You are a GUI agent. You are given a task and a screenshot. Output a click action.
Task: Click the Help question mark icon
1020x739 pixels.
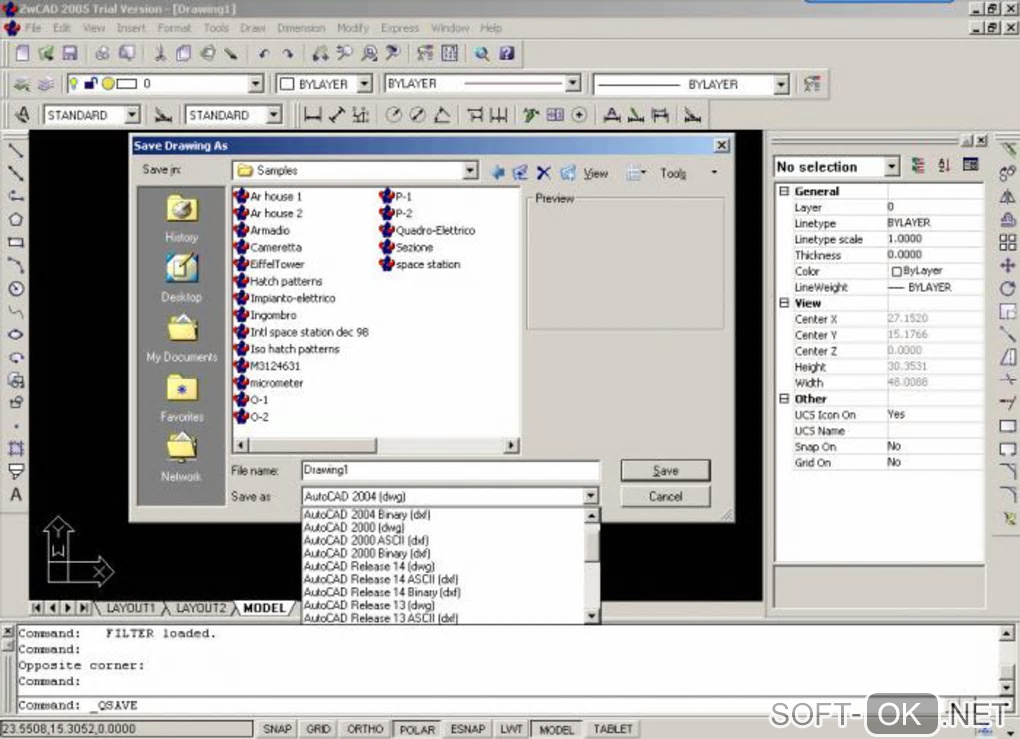tap(507, 53)
